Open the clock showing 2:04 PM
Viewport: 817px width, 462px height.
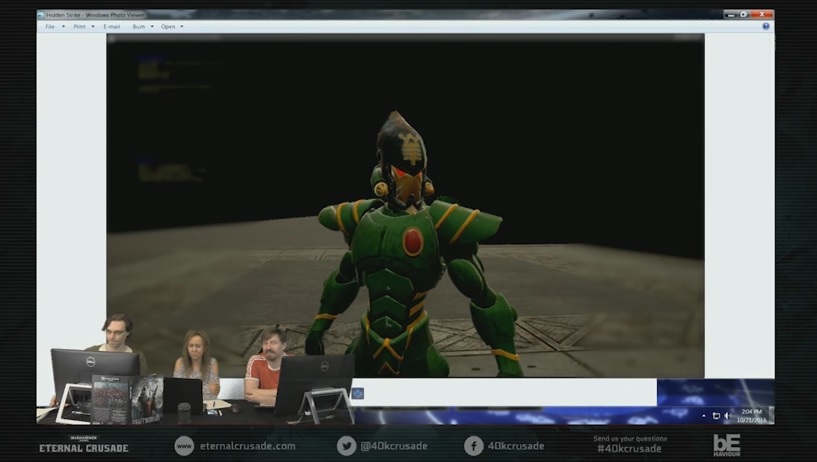point(751,416)
